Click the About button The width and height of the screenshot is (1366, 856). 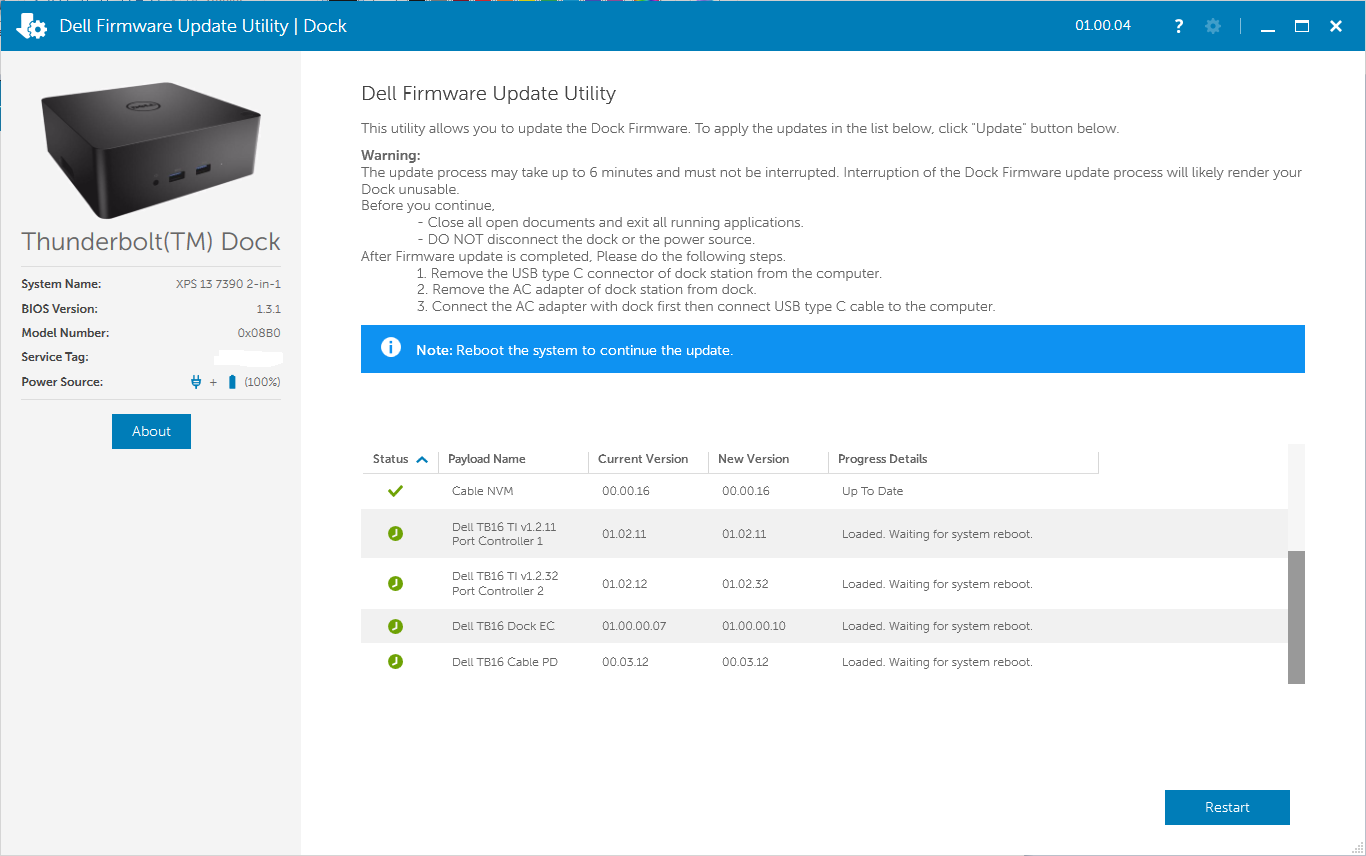(x=151, y=431)
